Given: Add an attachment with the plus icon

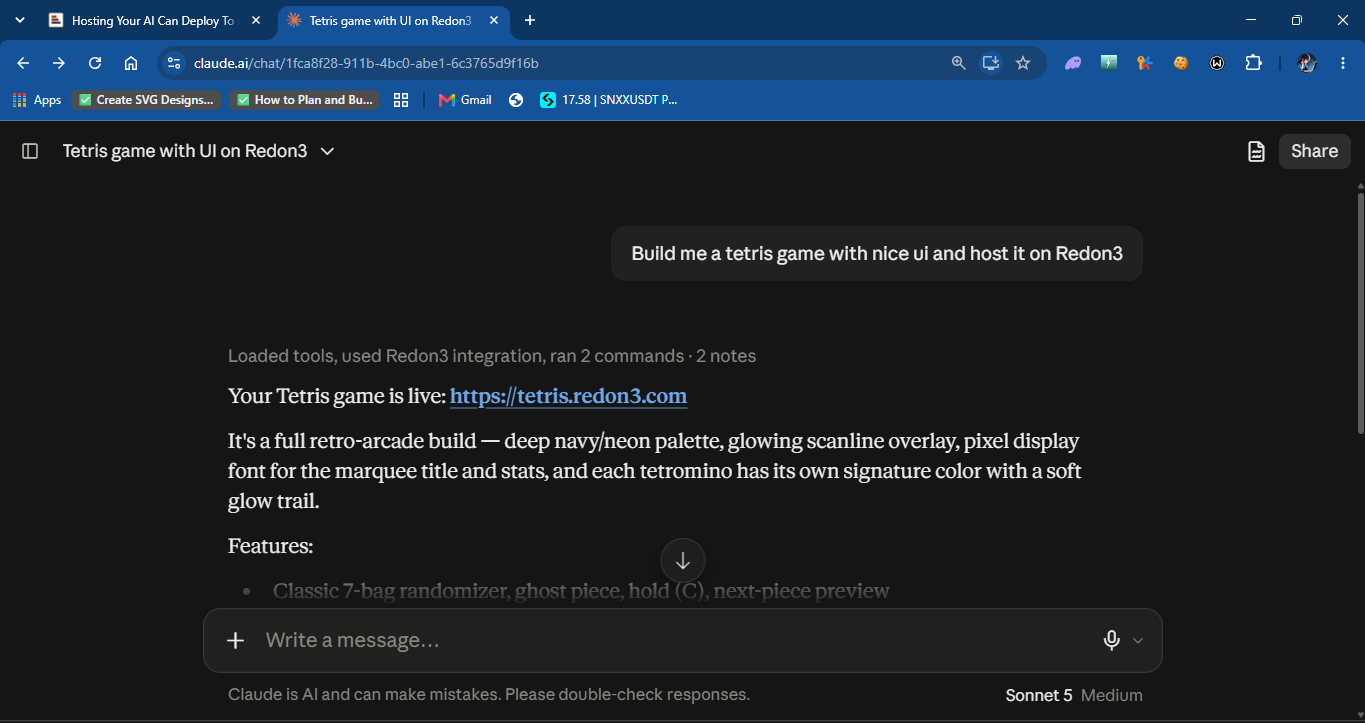Looking at the screenshot, I should pos(236,640).
